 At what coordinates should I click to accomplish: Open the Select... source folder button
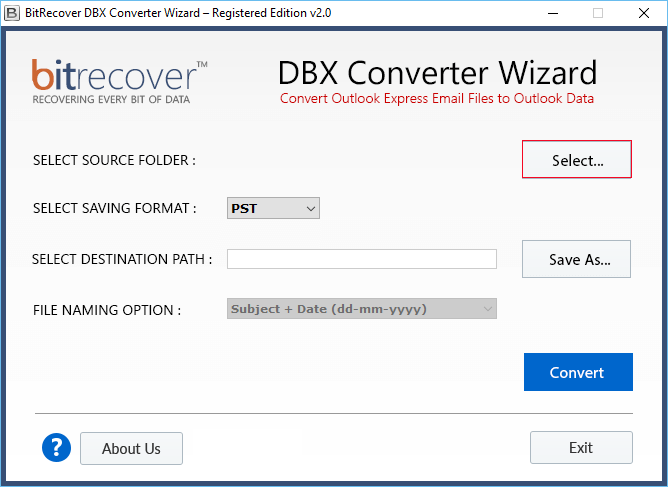point(576,159)
